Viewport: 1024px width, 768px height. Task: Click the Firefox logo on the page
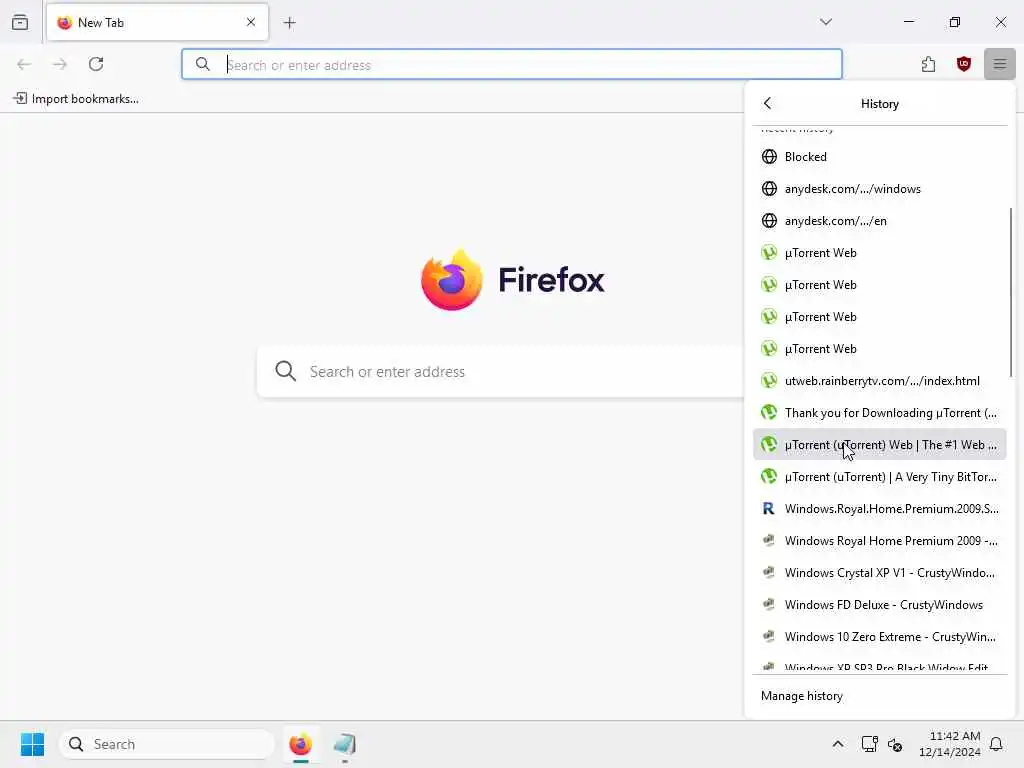[x=451, y=280]
